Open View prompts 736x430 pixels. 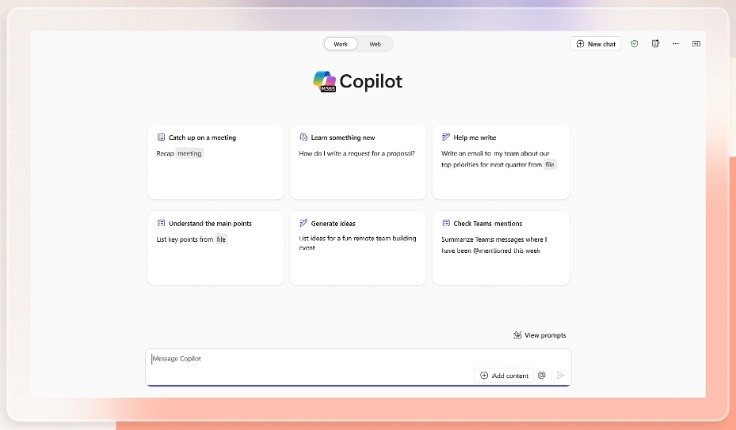pos(540,335)
